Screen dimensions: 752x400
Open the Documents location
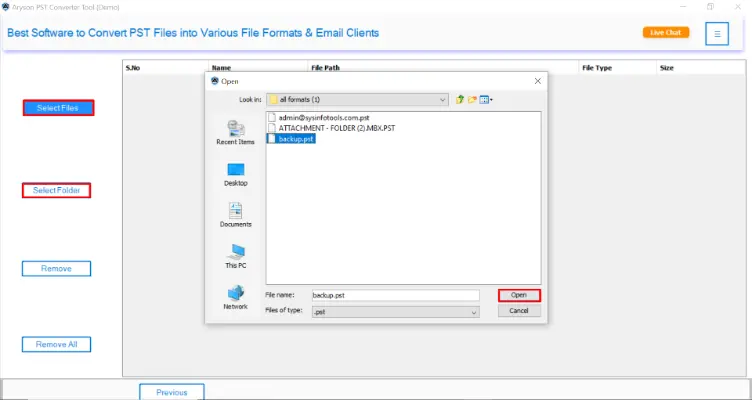[235, 214]
